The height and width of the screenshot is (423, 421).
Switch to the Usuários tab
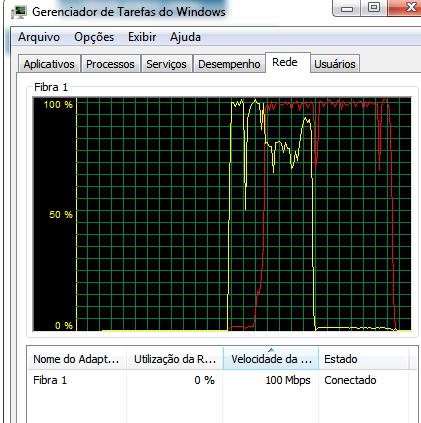coord(335,64)
